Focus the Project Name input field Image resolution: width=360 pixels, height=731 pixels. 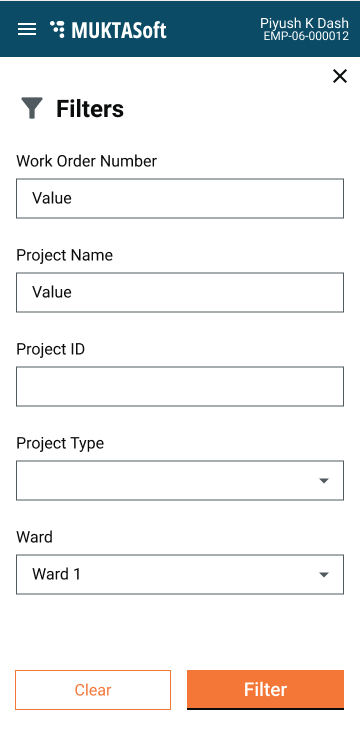click(x=180, y=292)
